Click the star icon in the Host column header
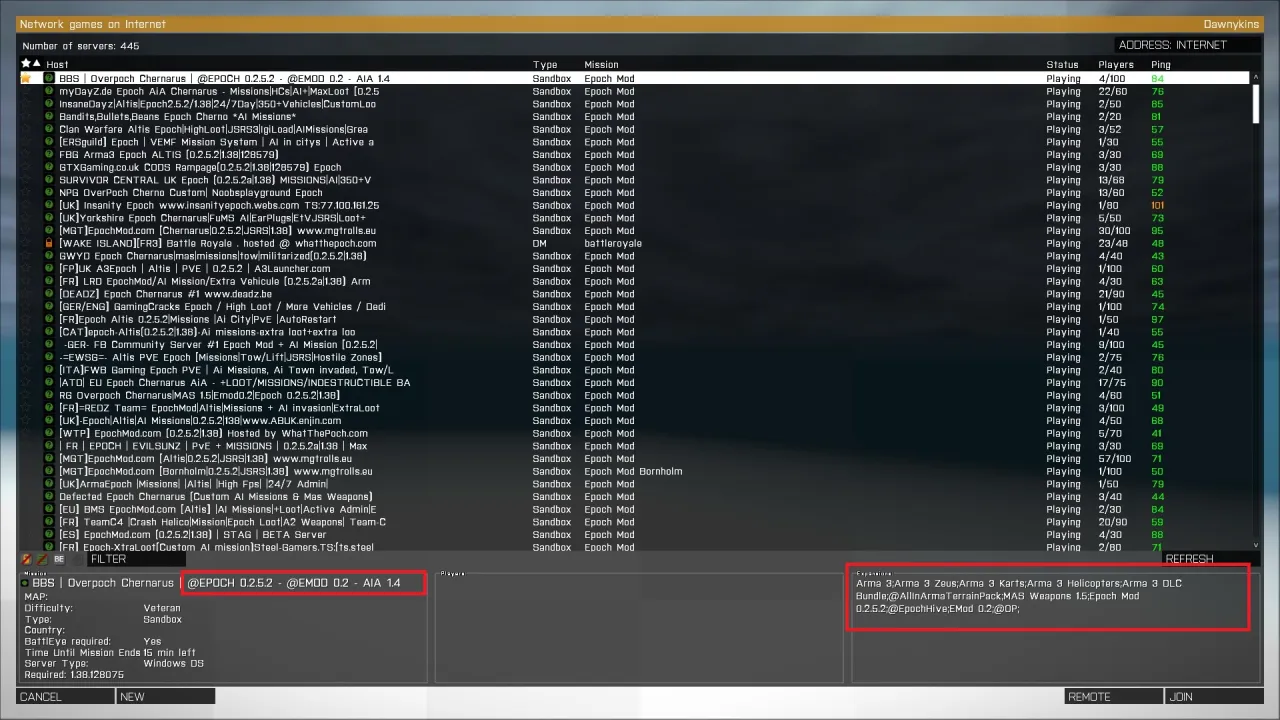This screenshot has width=1280, height=720. 26,63
